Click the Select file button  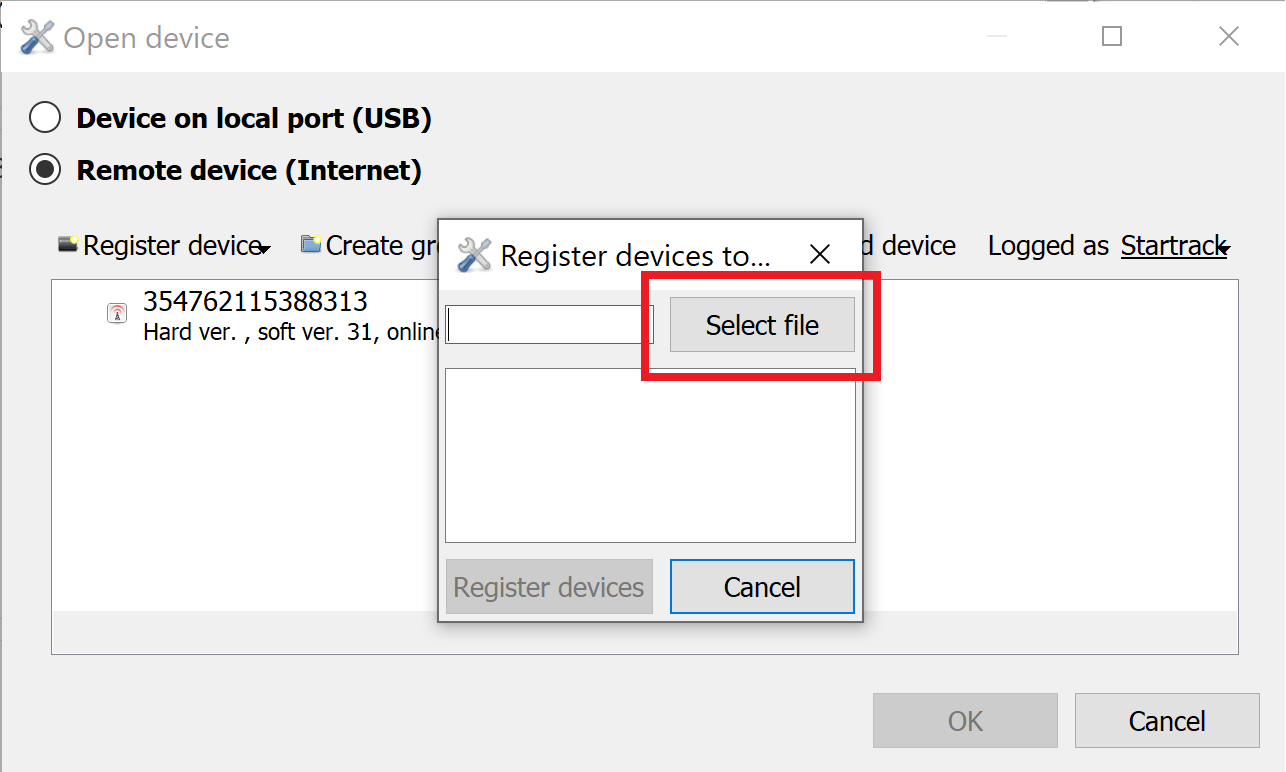(762, 325)
